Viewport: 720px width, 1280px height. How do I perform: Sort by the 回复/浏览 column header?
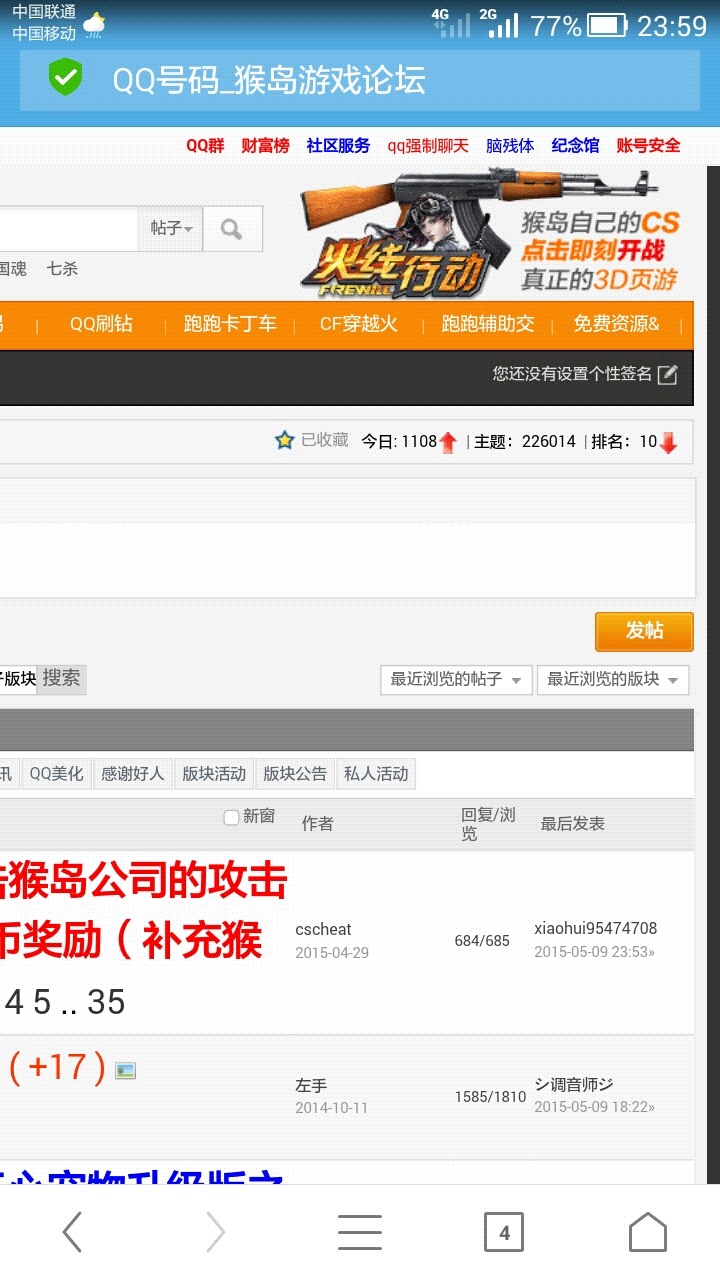tap(488, 824)
